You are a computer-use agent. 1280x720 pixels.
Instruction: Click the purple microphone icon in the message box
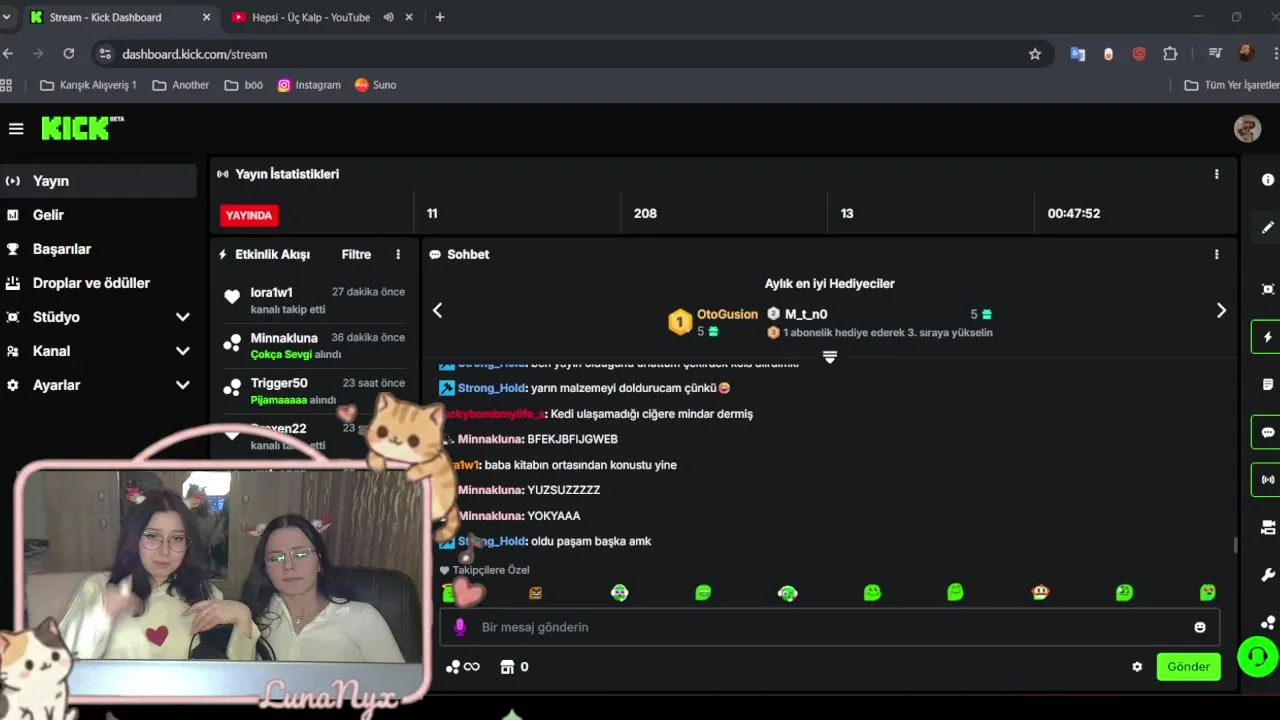tap(460, 627)
